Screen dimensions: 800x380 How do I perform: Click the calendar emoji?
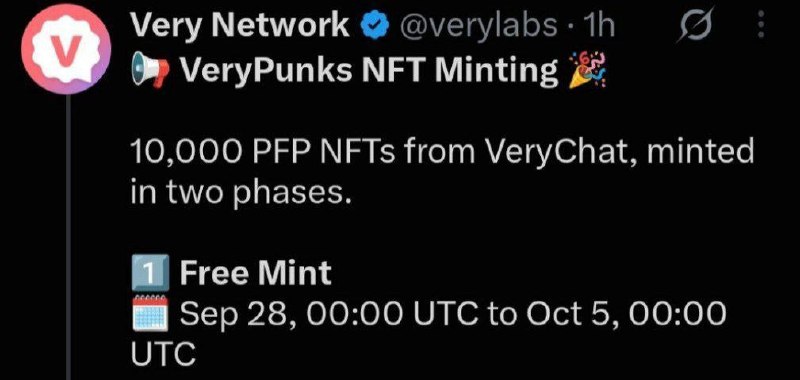pyautogui.click(x=149, y=315)
